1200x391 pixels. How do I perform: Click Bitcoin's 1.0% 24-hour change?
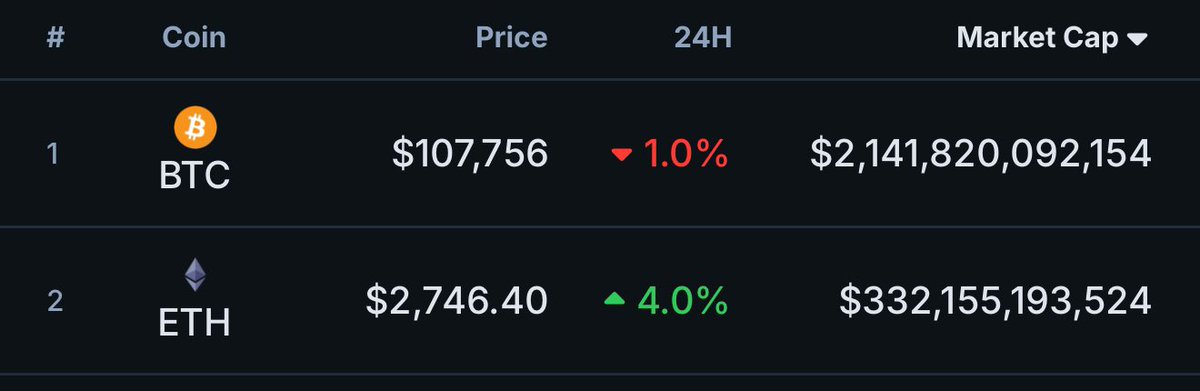[x=685, y=154]
